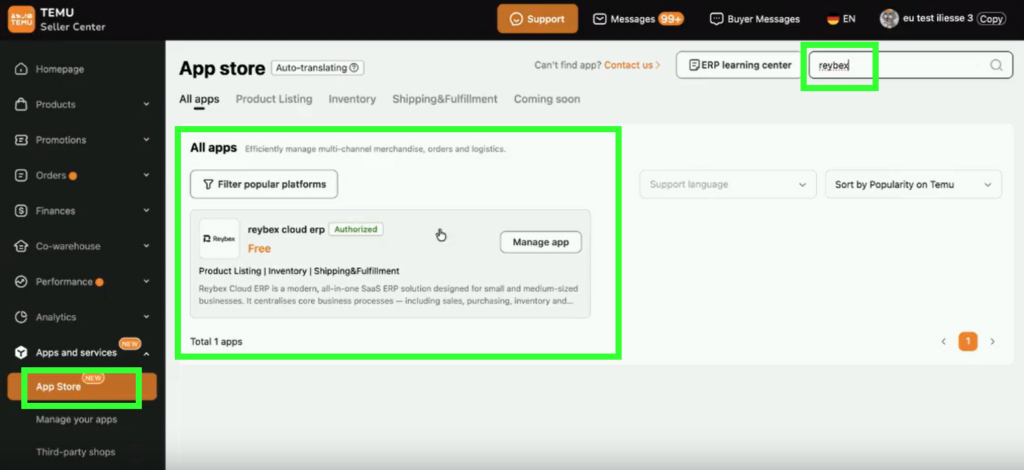The image size is (1024, 470).
Task: Expand the Promotions menu chevron
Action: [x=146, y=140]
